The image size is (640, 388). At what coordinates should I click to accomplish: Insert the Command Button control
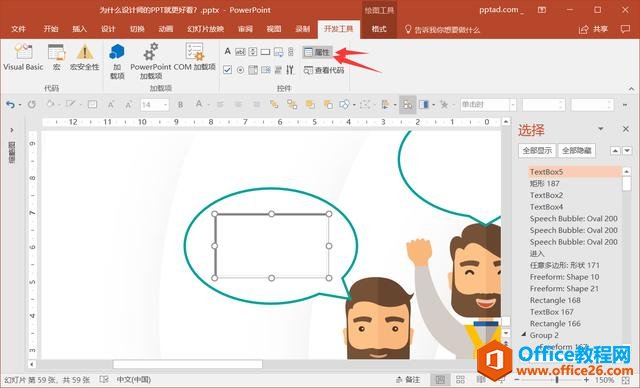[266, 52]
